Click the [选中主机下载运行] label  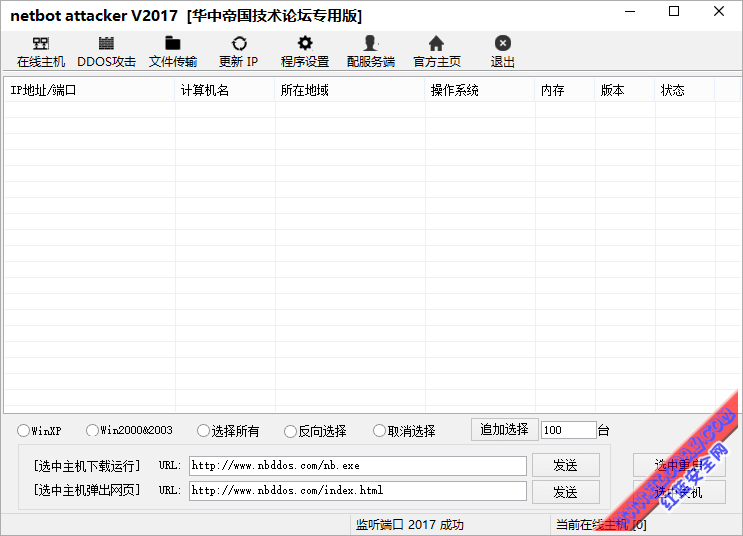(x=87, y=466)
